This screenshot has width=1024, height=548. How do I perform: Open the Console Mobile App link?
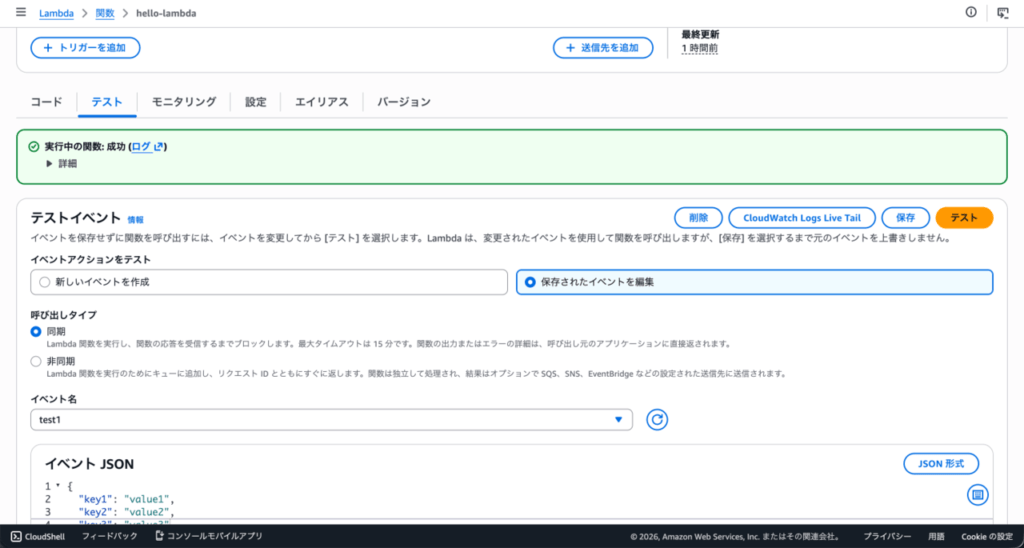click(209, 536)
